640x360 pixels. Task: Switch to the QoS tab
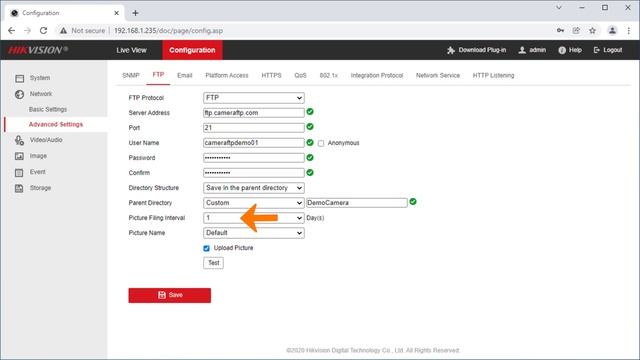[300, 76]
